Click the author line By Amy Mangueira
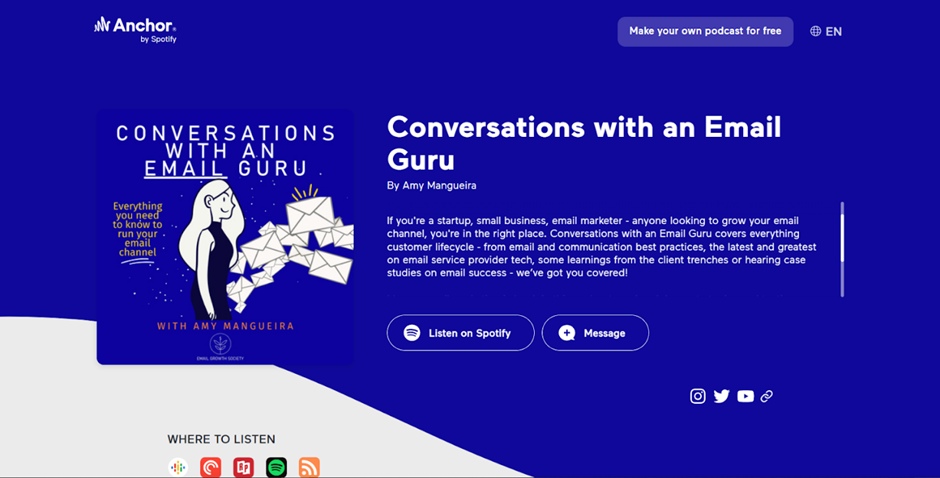Image resolution: width=940 pixels, height=478 pixels. [x=432, y=185]
